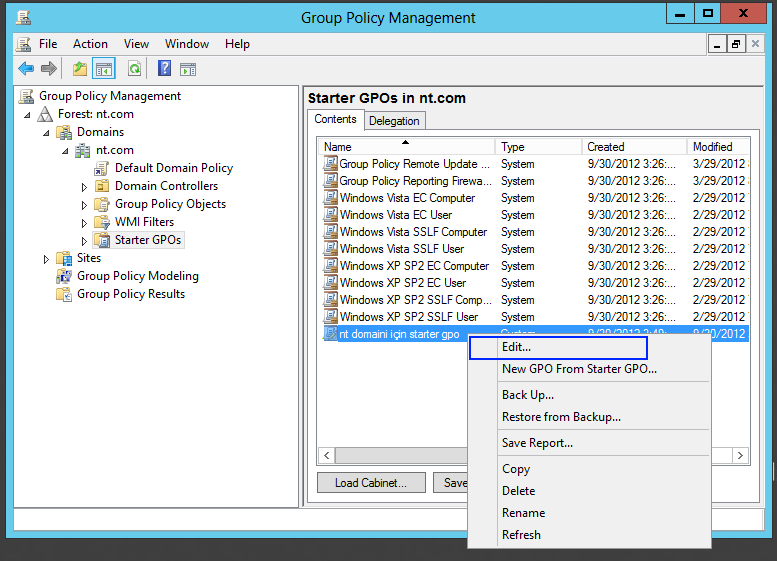777x561 pixels.
Task: Choose New GPO From Starter GPO...
Action: click(x=589, y=369)
